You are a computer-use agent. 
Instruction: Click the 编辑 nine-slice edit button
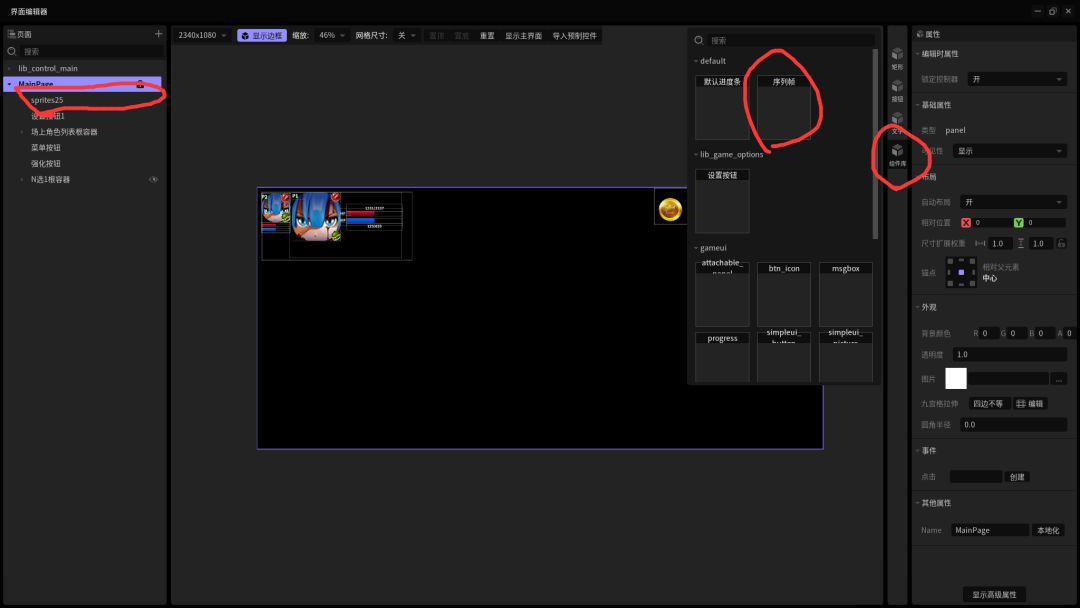coord(1030,403)
